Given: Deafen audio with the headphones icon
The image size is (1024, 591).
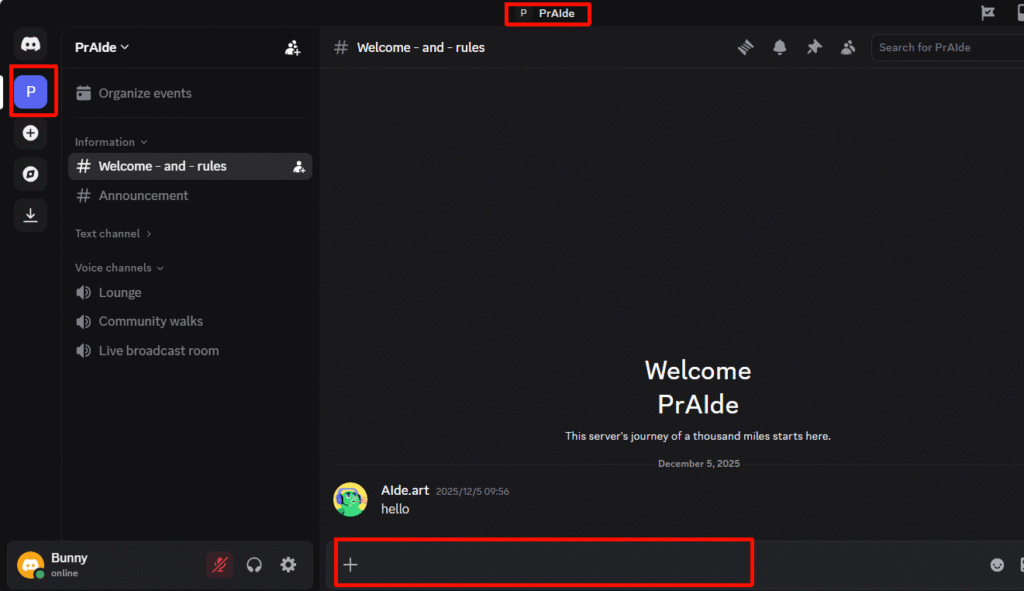Looking at the screenshot, I should click(x=254, y=564).
